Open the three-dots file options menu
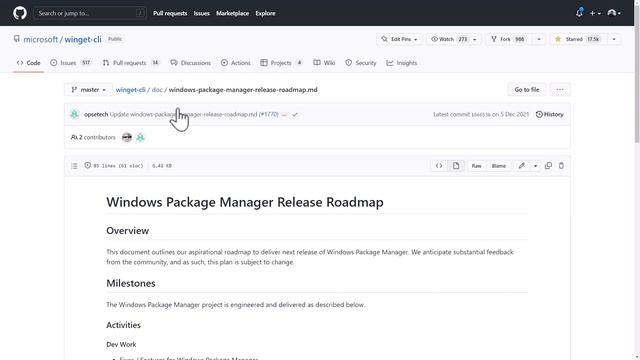This screenshot has width=640, height=360. [560, 89]
